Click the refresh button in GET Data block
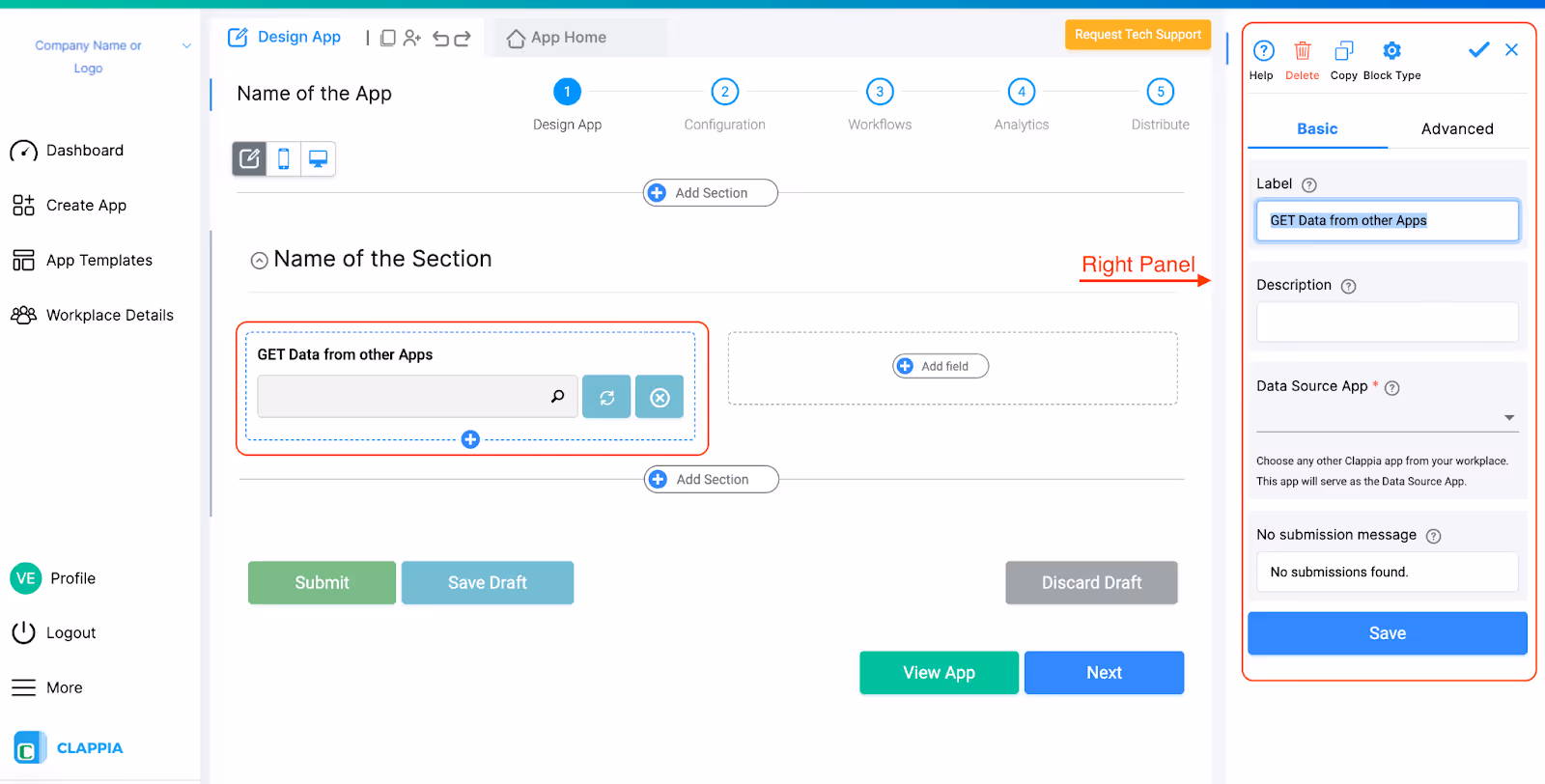The height and width of the screenshot is (784, 1545). pyautogui.click(x=606, y=397)
